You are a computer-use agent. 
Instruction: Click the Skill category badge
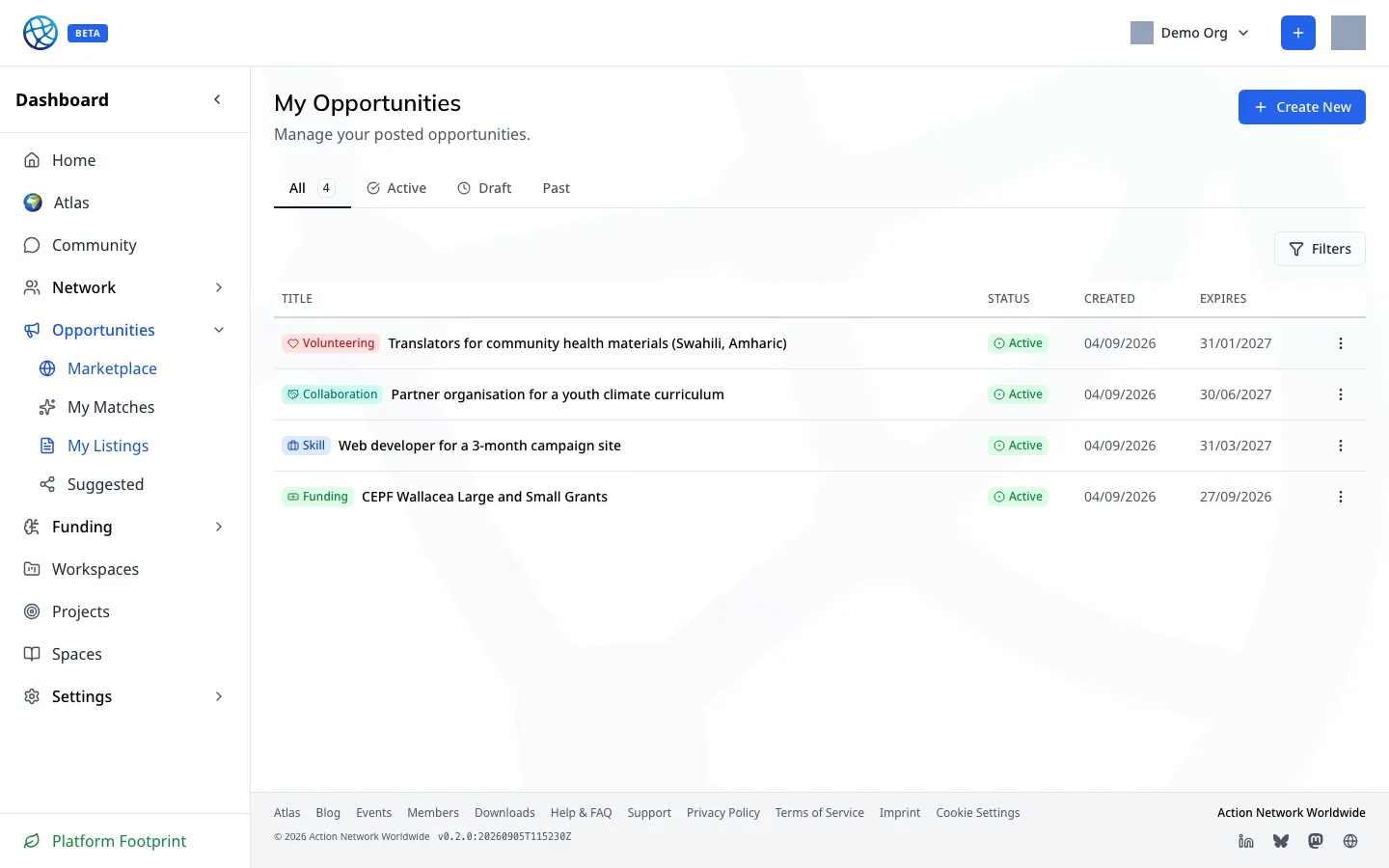(306, 446)
